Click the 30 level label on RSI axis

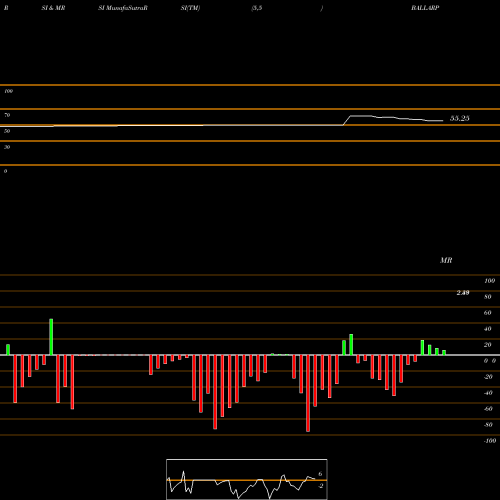[x=7, y=147]
